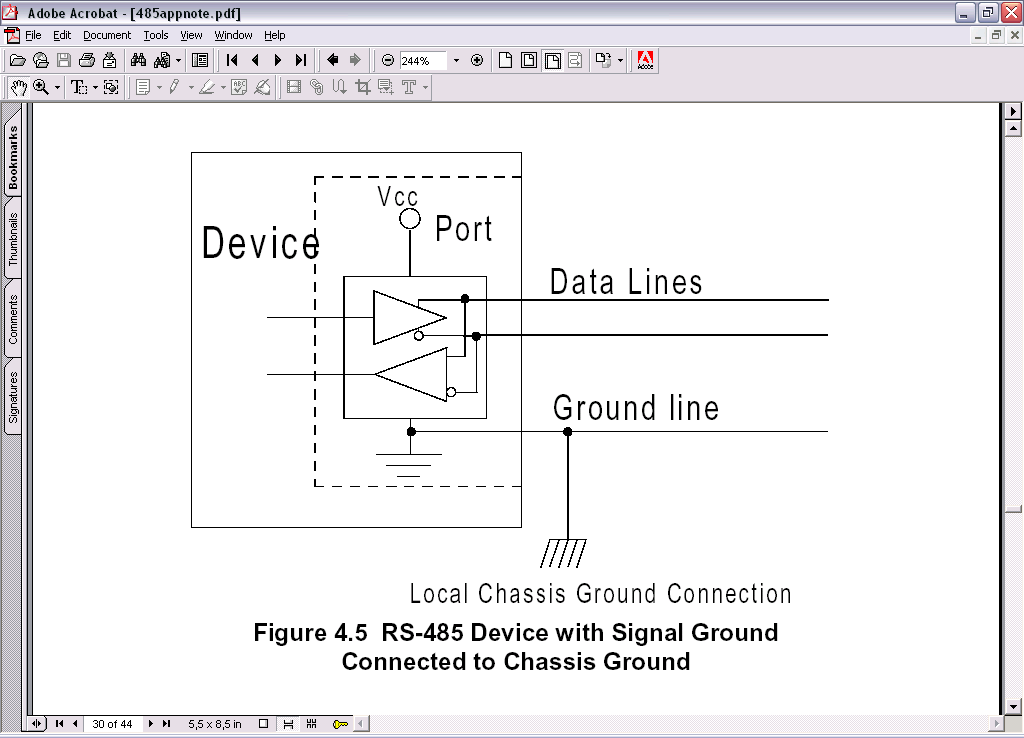This screenshot has width=1024, height=738.
Task: Go to previous view with the left arrow
Action: (333, 60)
